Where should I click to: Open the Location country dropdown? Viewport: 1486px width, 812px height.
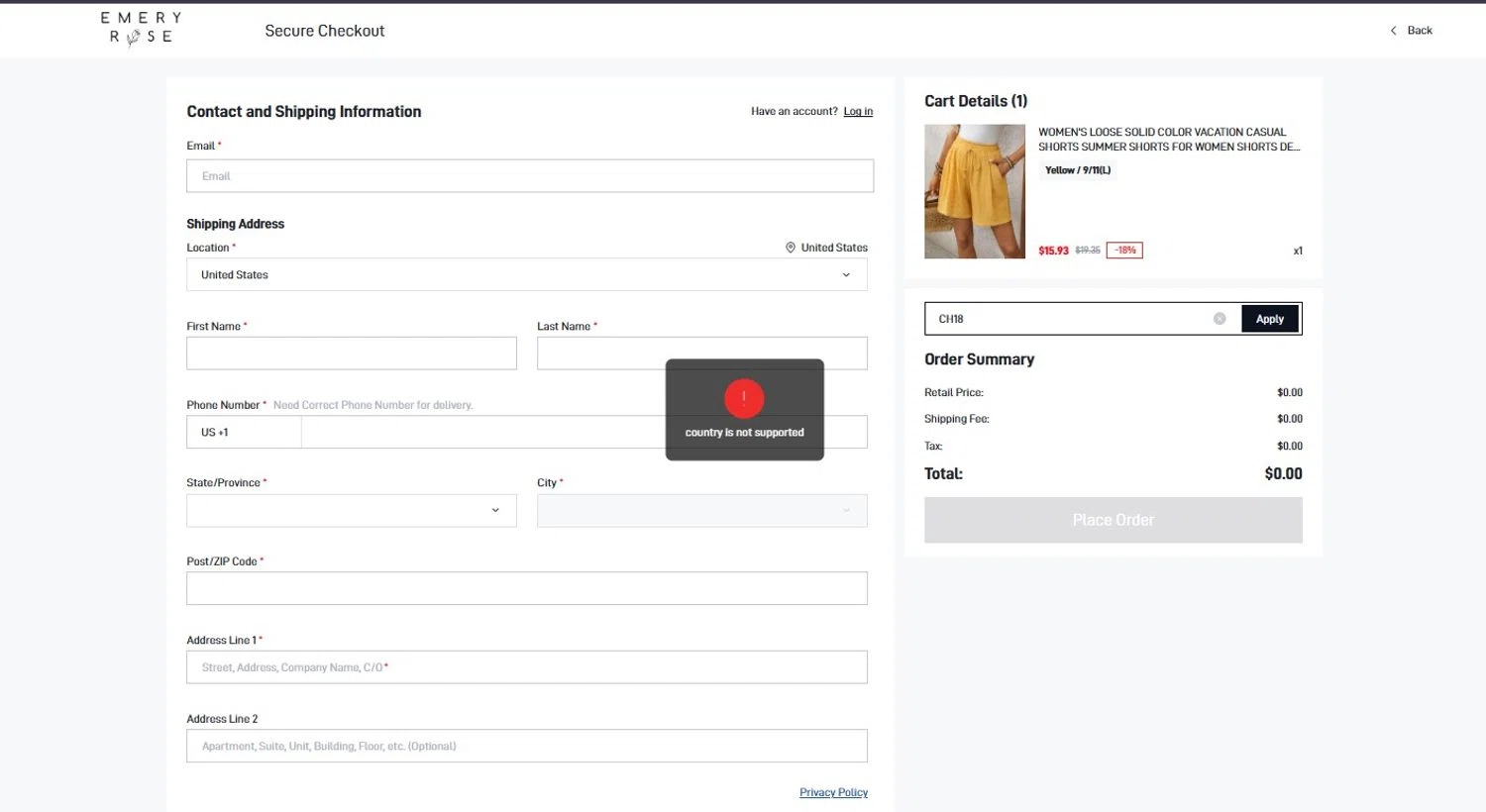(x=527, y=274)
